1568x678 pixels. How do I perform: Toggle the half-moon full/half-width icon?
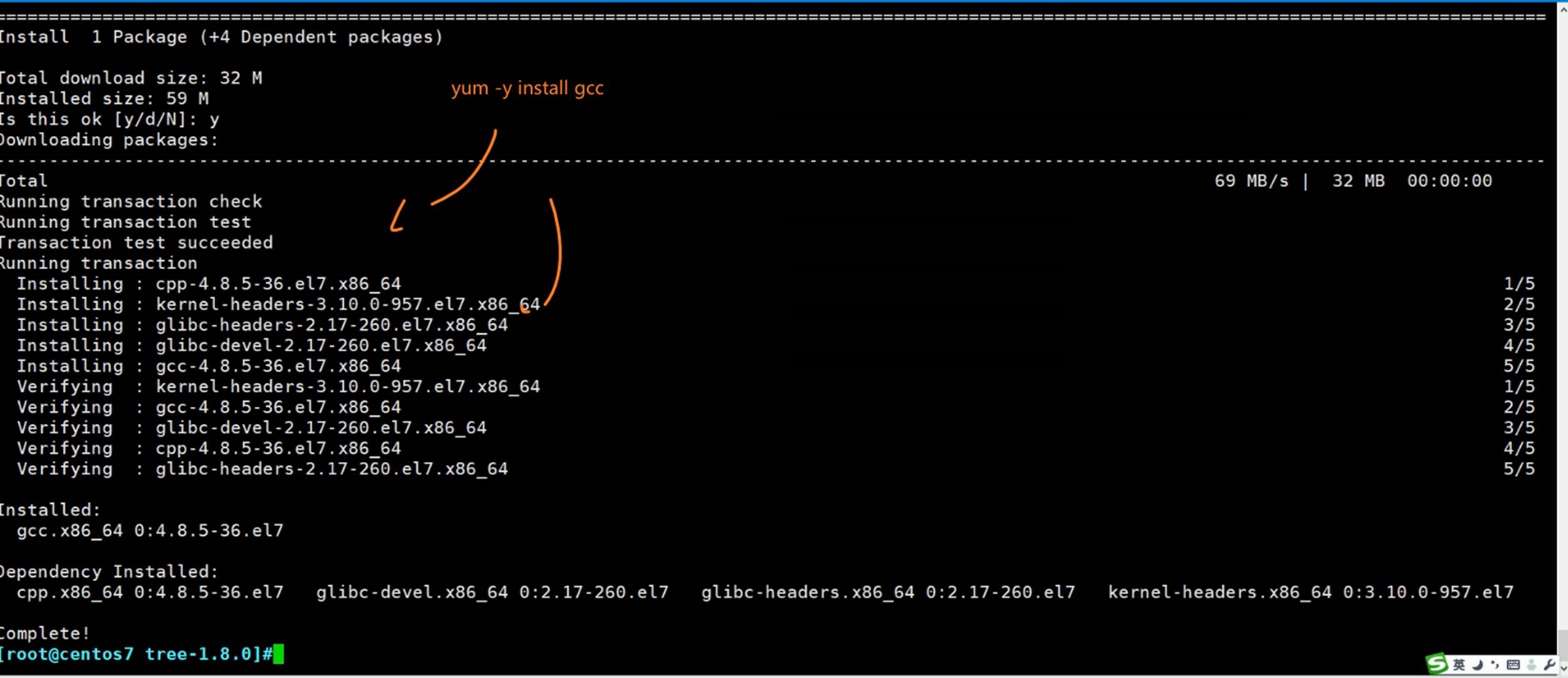click(1478, 665)
